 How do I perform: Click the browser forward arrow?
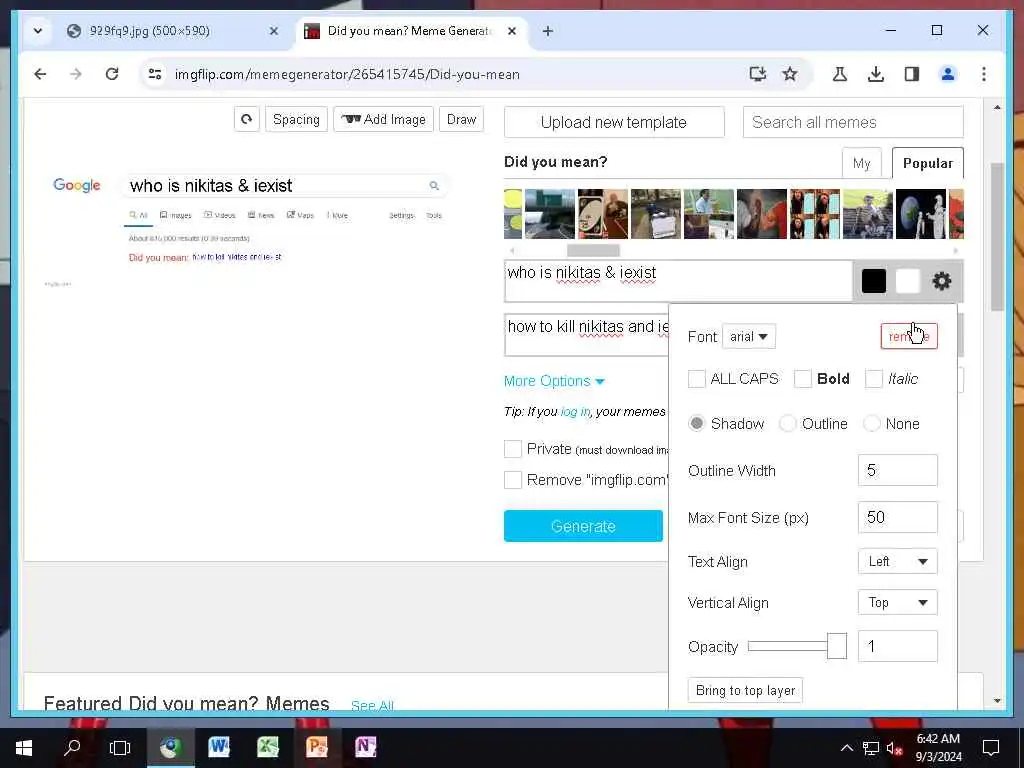(x=76, y=74)
